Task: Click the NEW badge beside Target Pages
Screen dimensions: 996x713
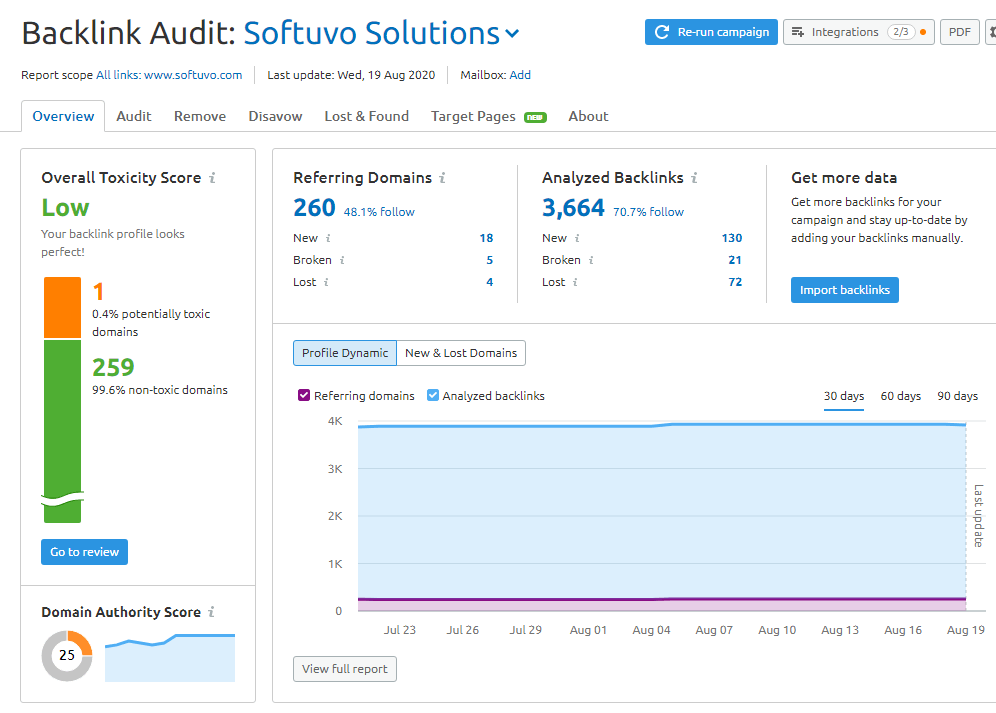Action: pyautogui.click(x=535, y=118)
